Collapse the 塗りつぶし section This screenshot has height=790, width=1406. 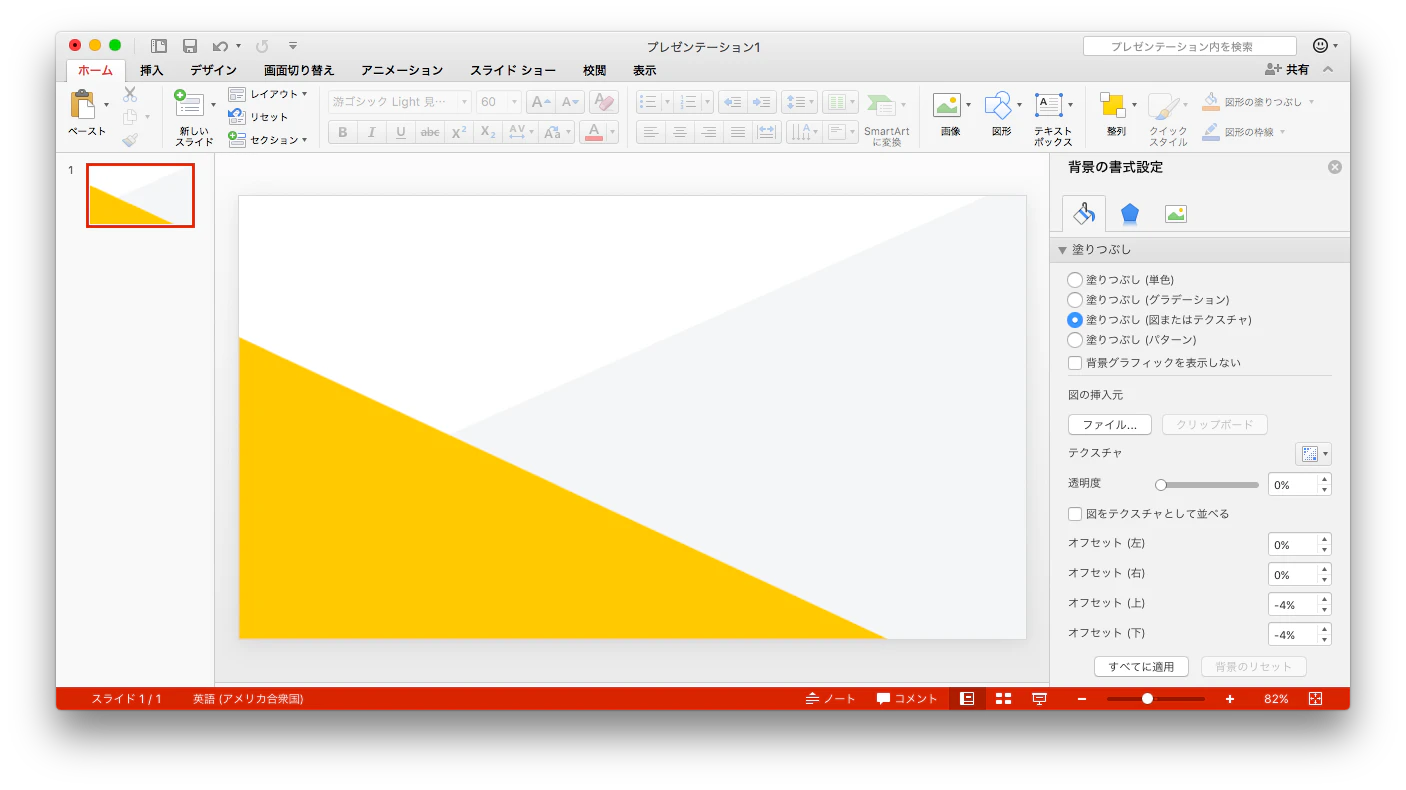tap(1062, 250)
